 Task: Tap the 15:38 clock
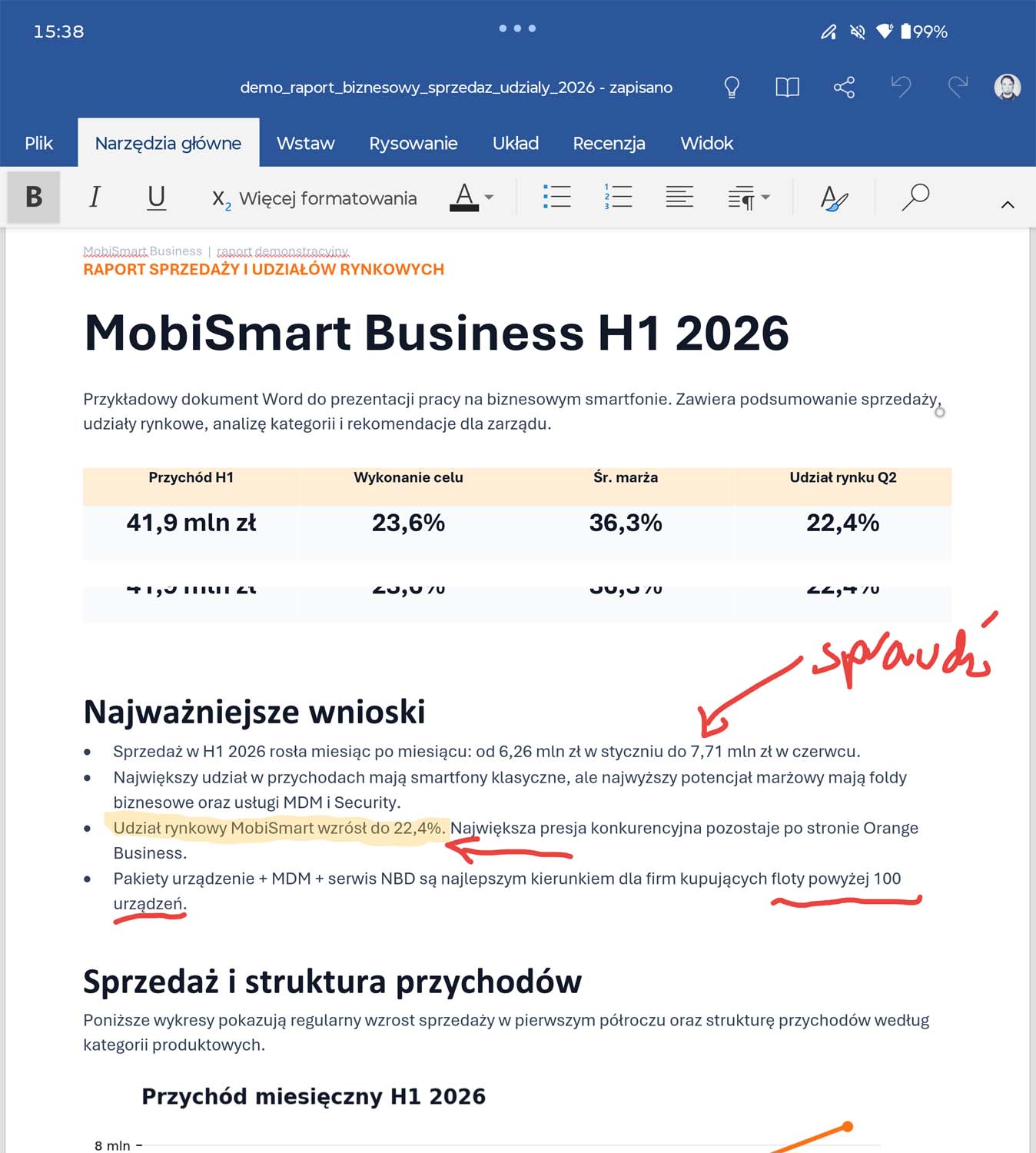coord(58,32)
